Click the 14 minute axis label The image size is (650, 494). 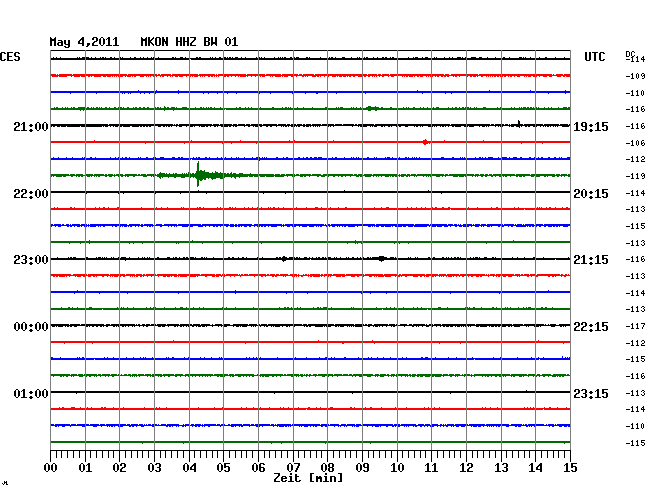click(535, 468)
